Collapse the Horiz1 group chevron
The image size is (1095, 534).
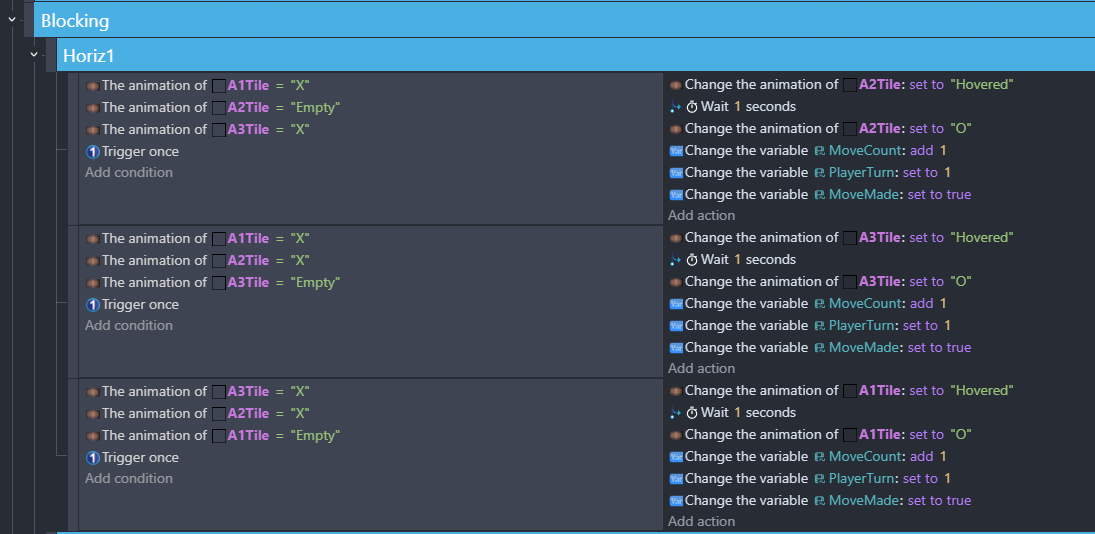34,54
